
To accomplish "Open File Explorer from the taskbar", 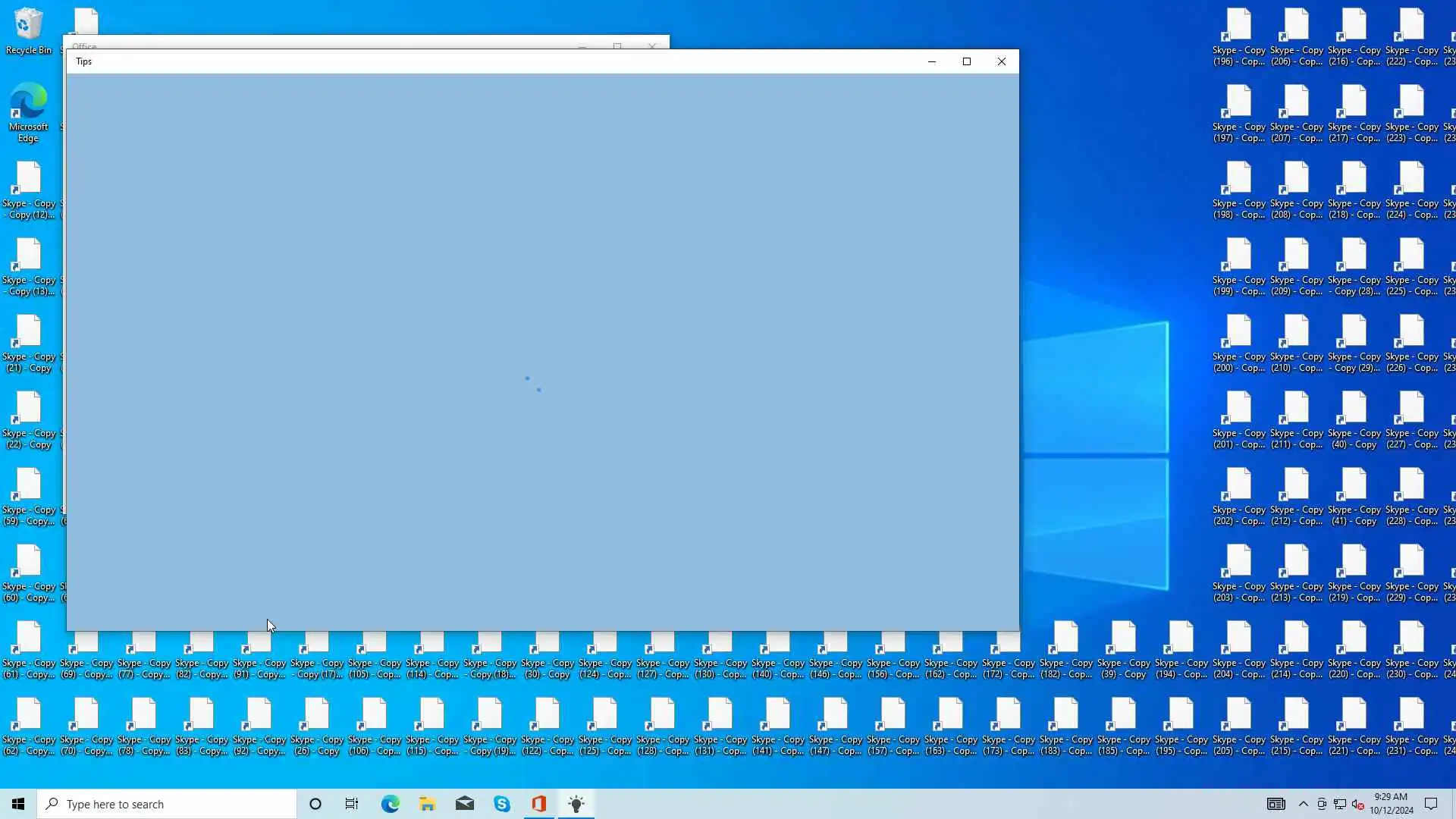I will click(x=428, y=804).
